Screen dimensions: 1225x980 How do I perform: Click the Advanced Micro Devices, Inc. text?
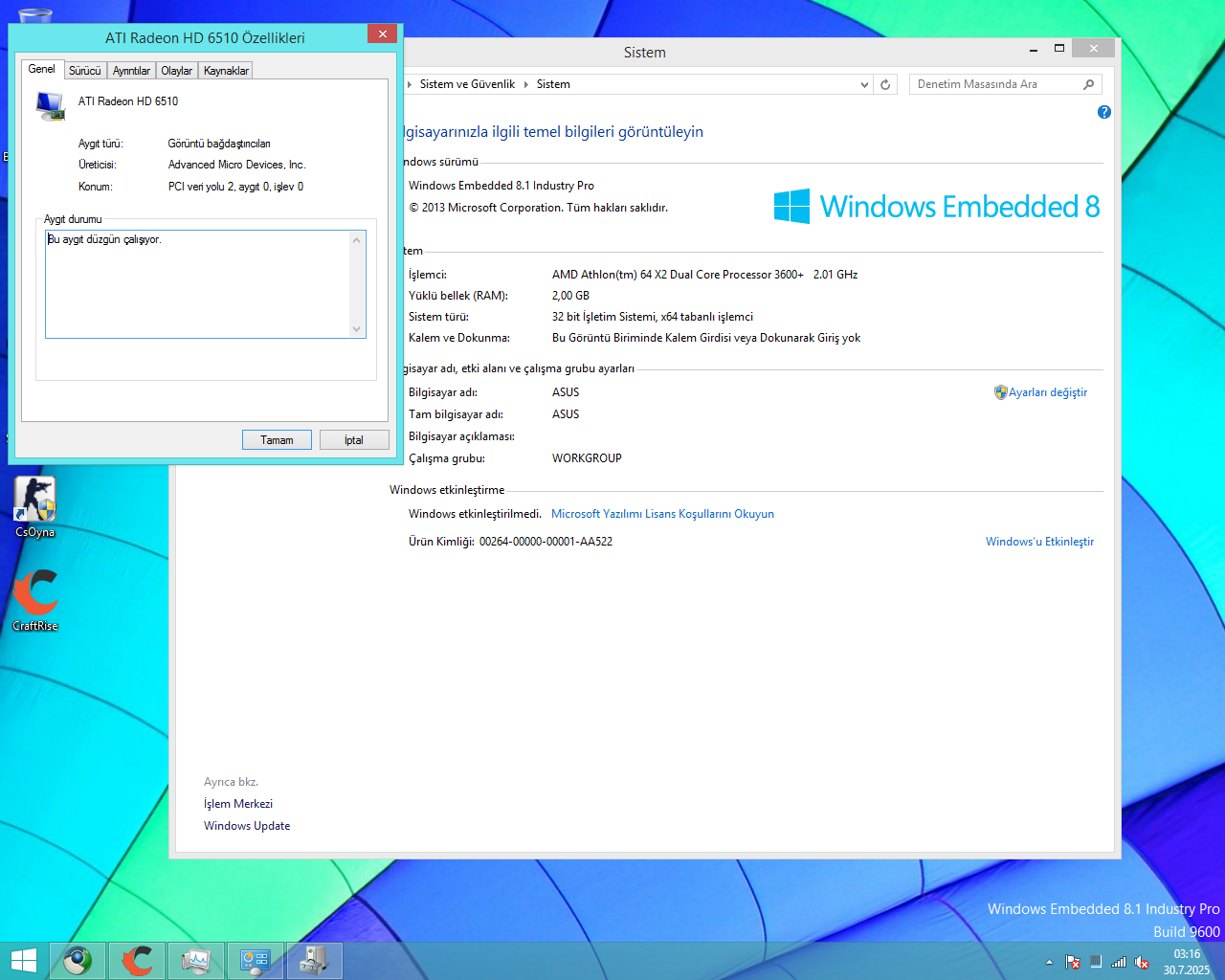click(x=236, y=165)
